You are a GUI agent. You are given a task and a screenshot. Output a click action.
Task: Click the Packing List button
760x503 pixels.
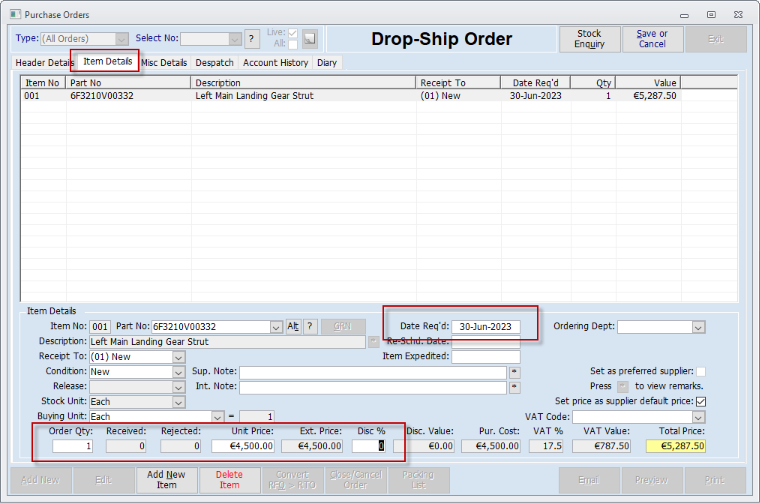click(418, 480)
